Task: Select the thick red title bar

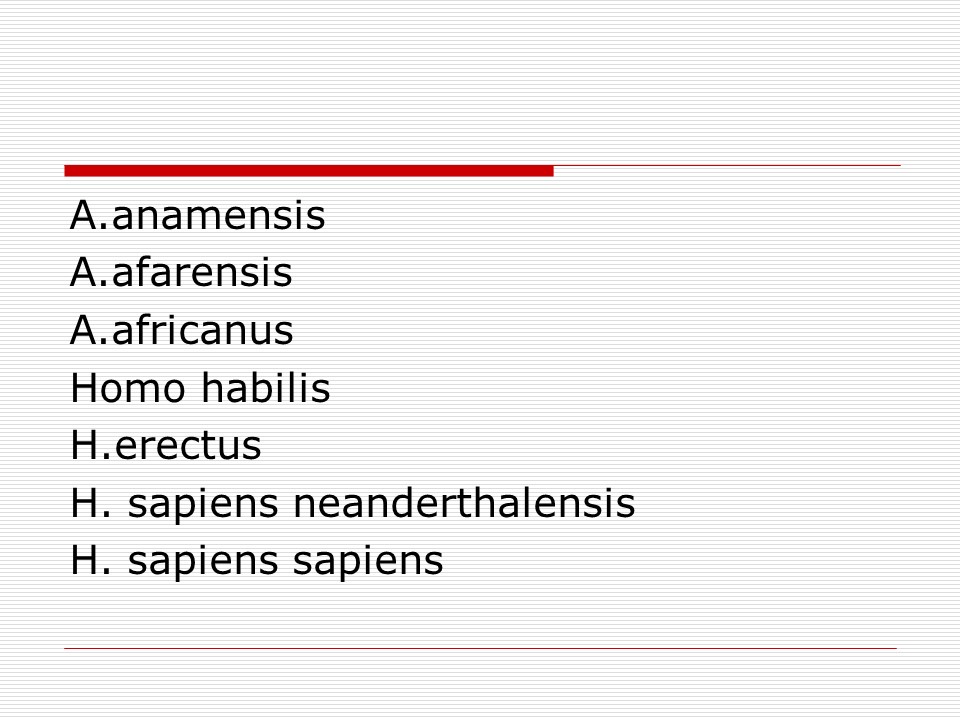Action: click(308, 171)
